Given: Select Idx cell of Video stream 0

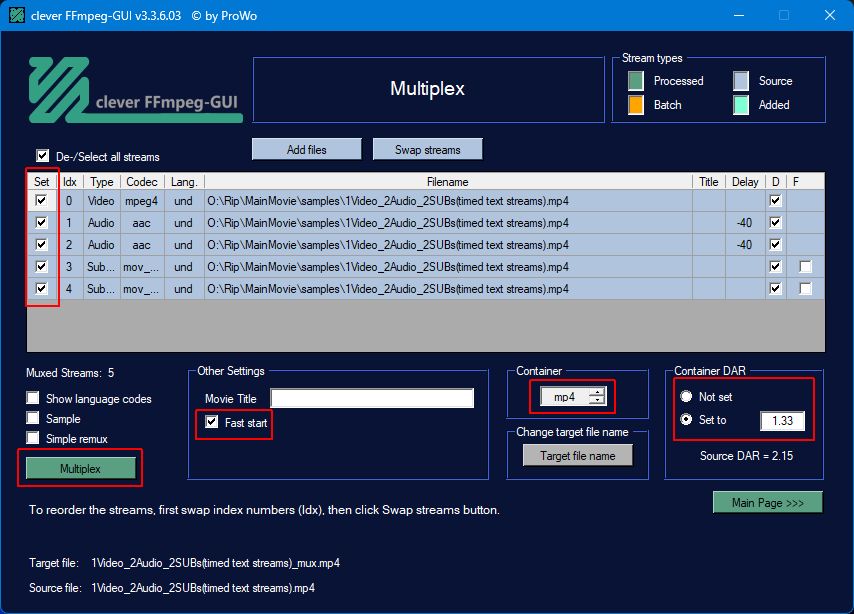Looking at the screenshot, I should (x=69, y=200).
